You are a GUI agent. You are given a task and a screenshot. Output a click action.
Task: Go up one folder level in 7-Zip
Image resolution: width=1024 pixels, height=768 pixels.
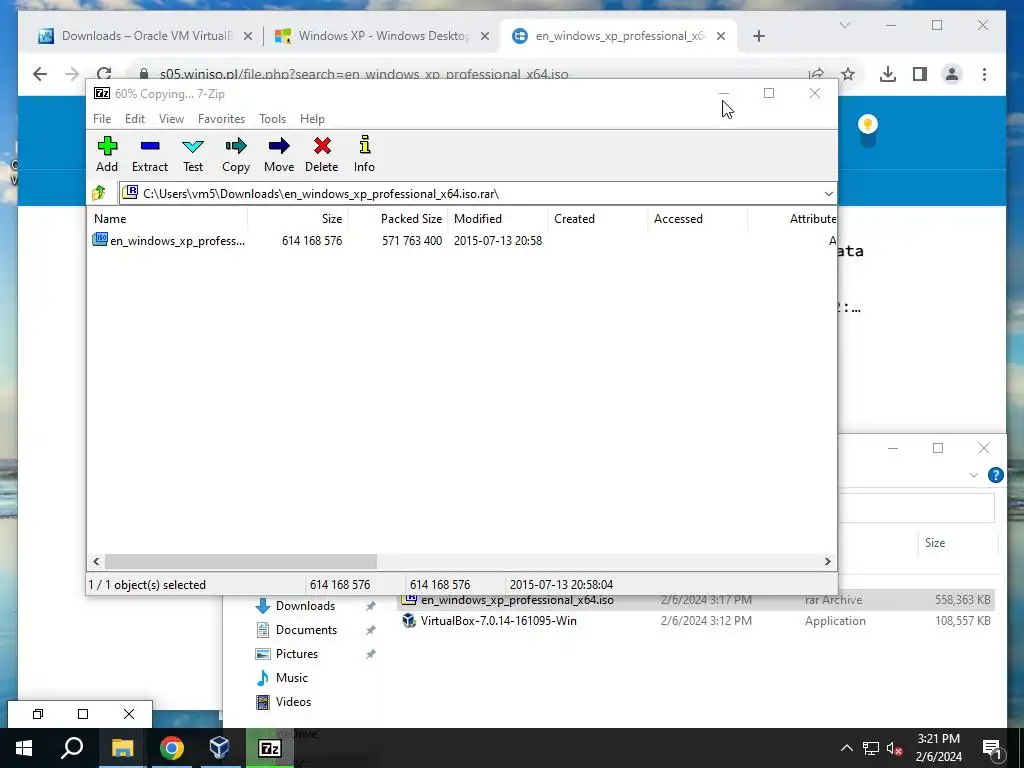pyautogui.click(x=99, y=193)
